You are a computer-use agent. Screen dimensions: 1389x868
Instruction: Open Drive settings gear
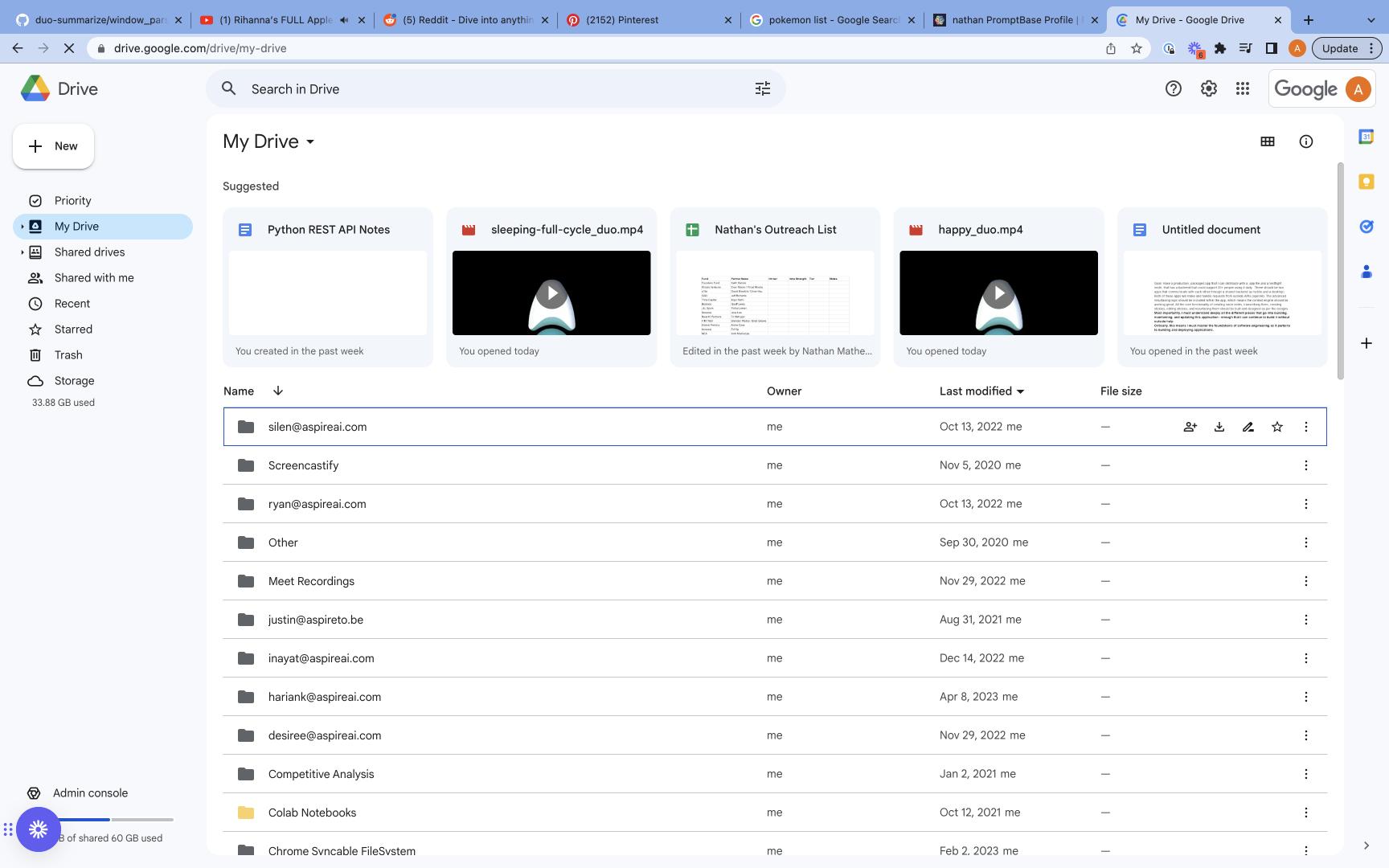point(1209,88)
